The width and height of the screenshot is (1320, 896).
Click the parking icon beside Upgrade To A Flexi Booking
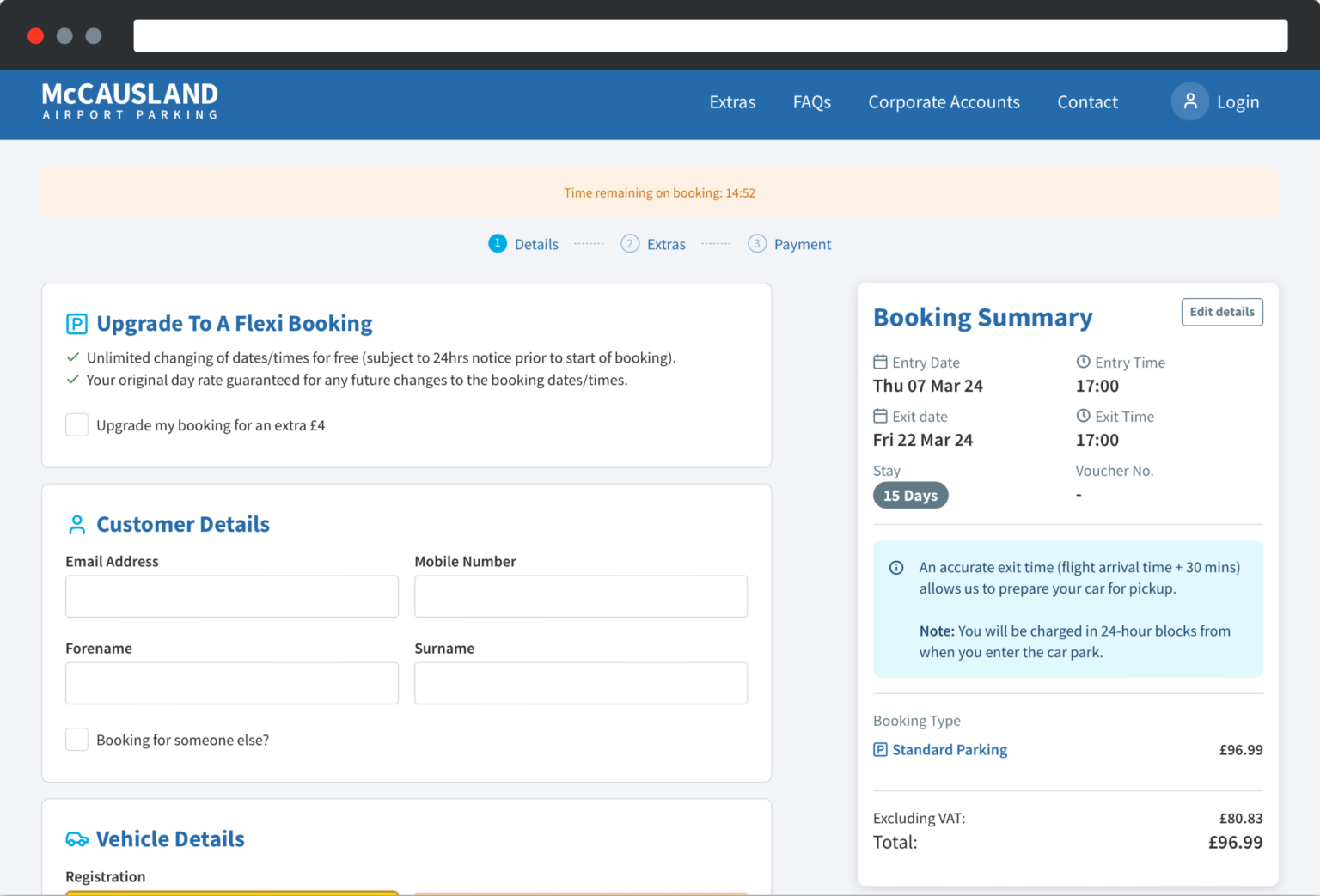(x=76, y=324)
